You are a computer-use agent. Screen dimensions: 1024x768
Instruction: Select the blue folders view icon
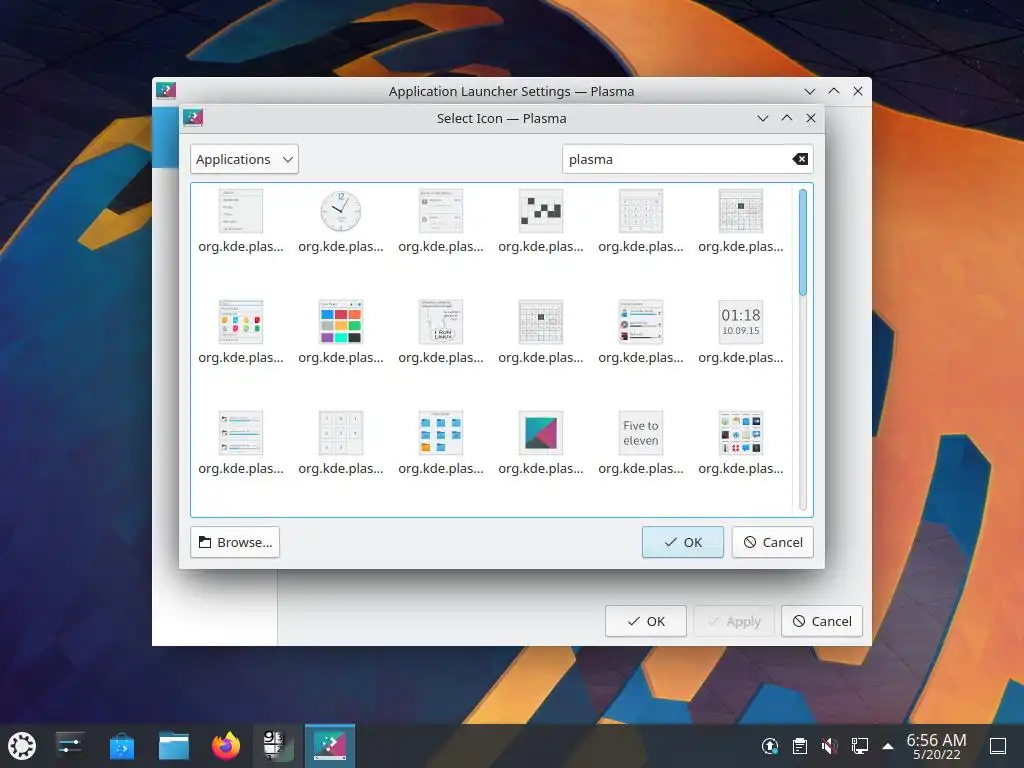pos(441,433)
